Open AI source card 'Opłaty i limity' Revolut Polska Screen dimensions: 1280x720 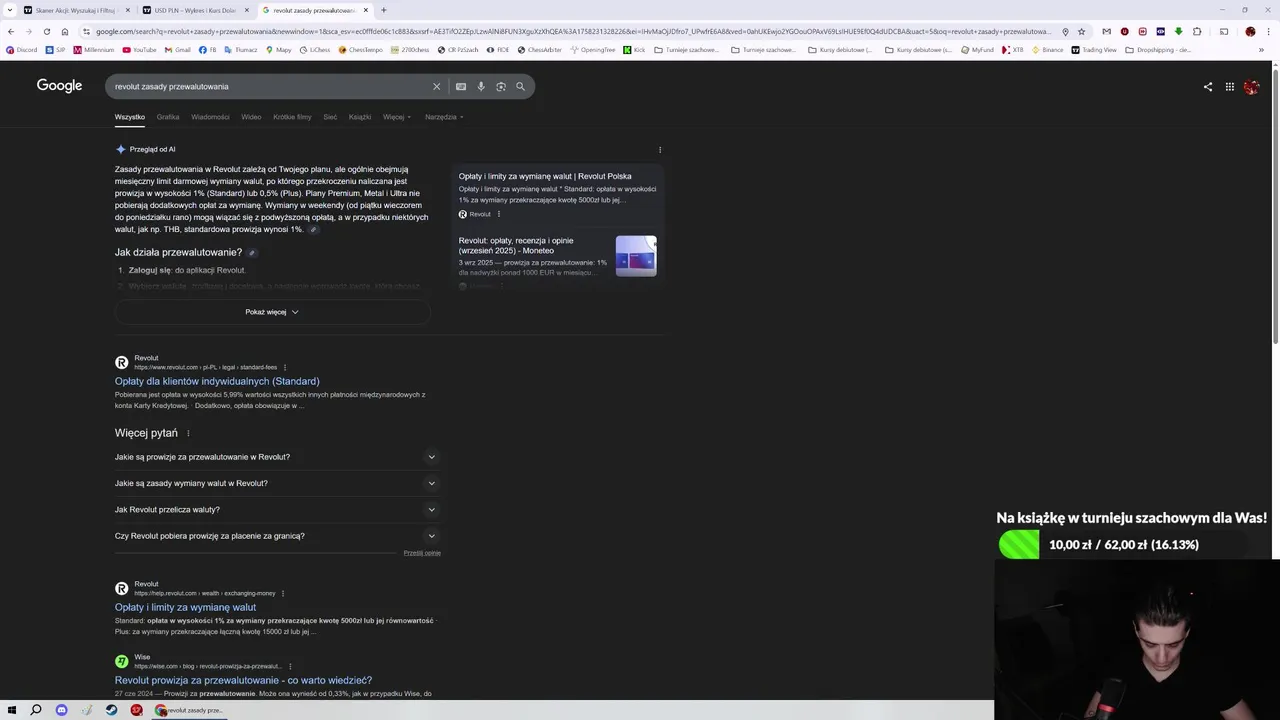(545, 176)
